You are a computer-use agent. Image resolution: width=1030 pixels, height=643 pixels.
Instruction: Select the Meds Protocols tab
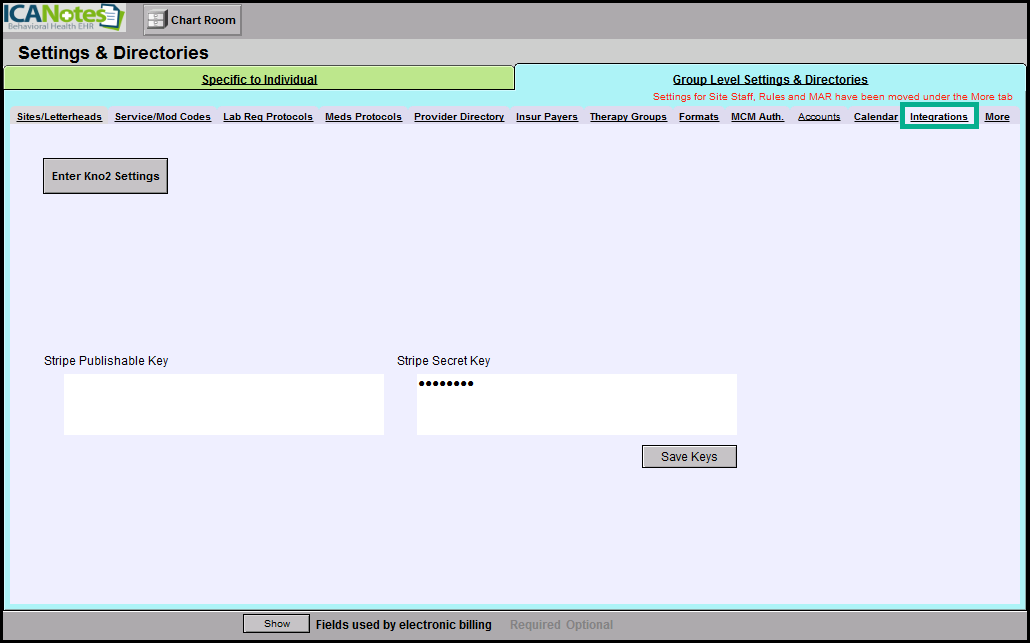[363, 117]
